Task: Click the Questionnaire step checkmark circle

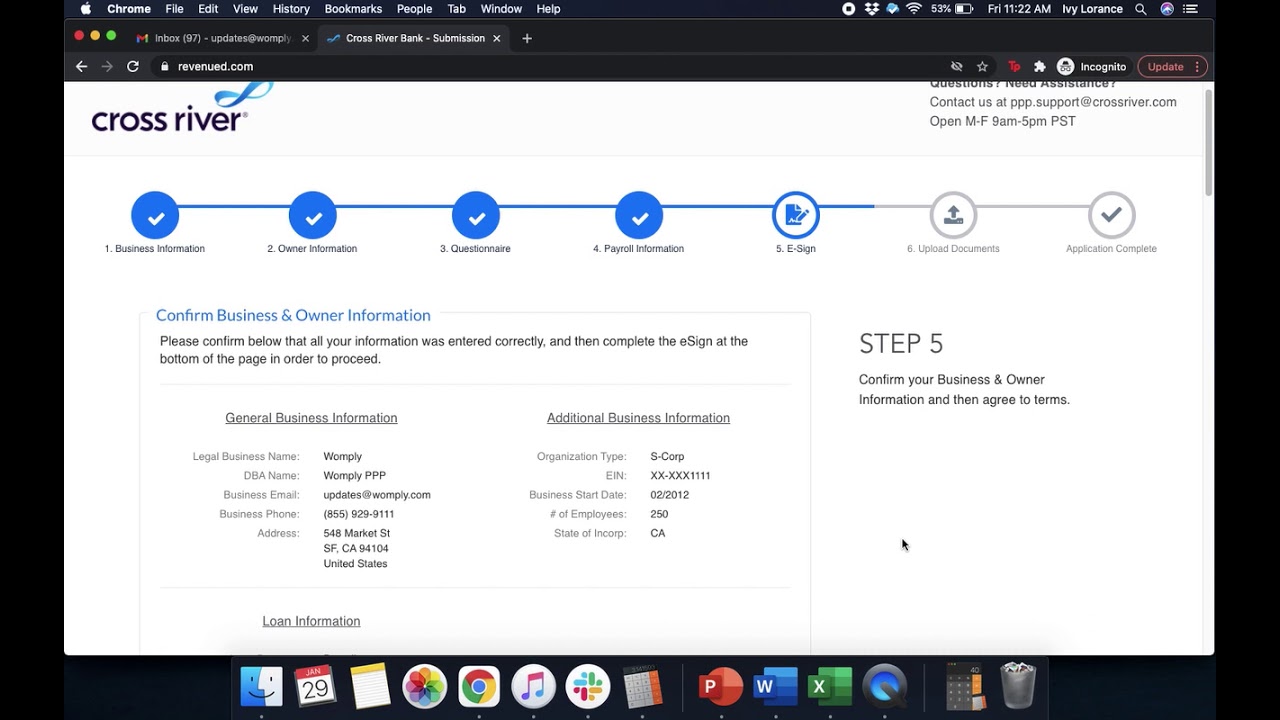Action: coord(476,215)
